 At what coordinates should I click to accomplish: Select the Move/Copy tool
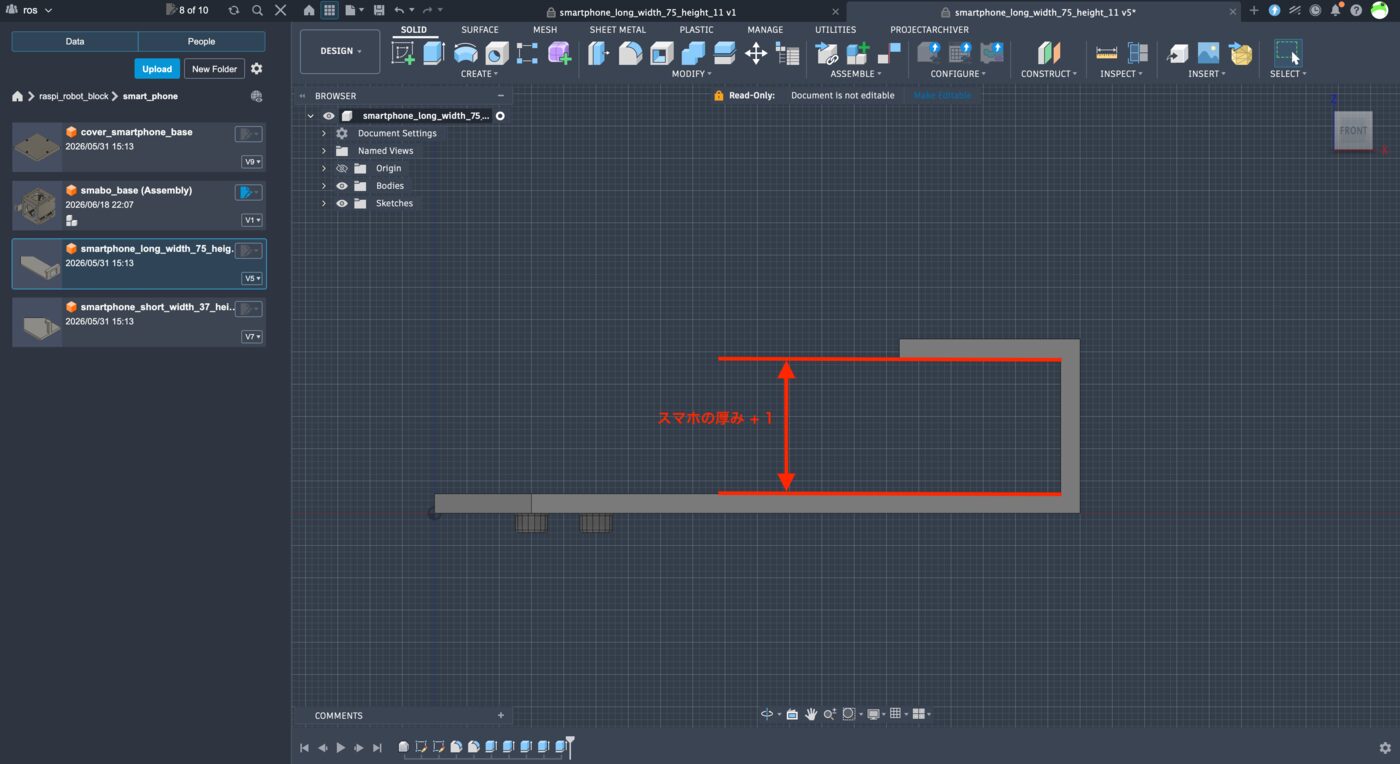pyautogui.click(x=756, y=53)
